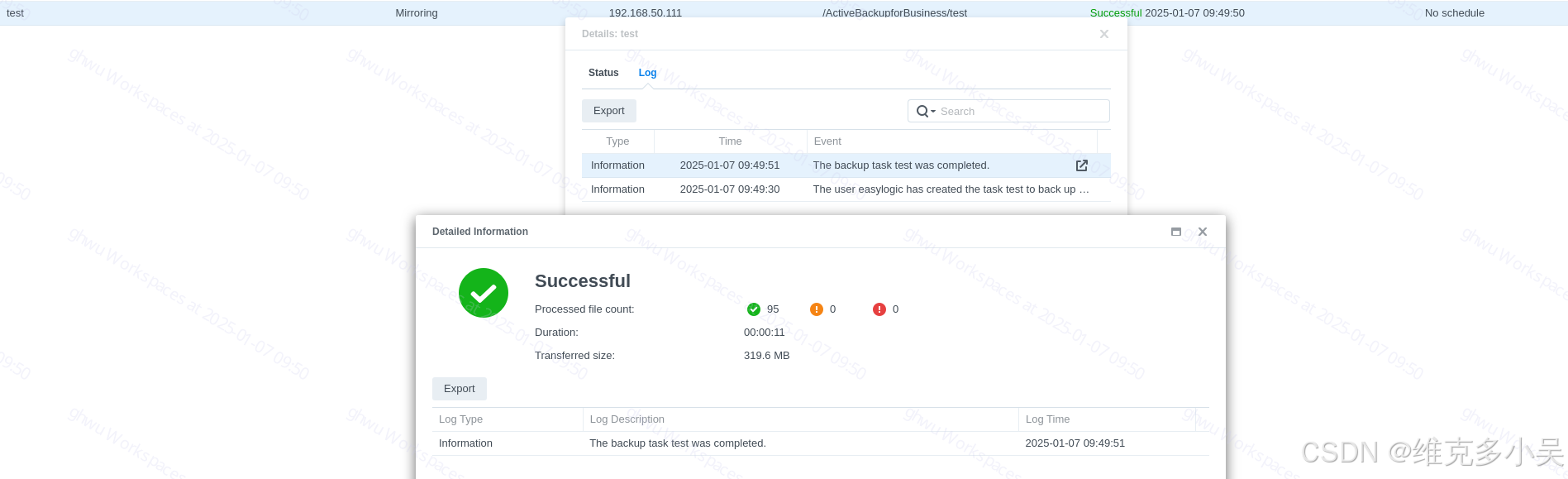Click the Mirroring cell in task row

417,13
